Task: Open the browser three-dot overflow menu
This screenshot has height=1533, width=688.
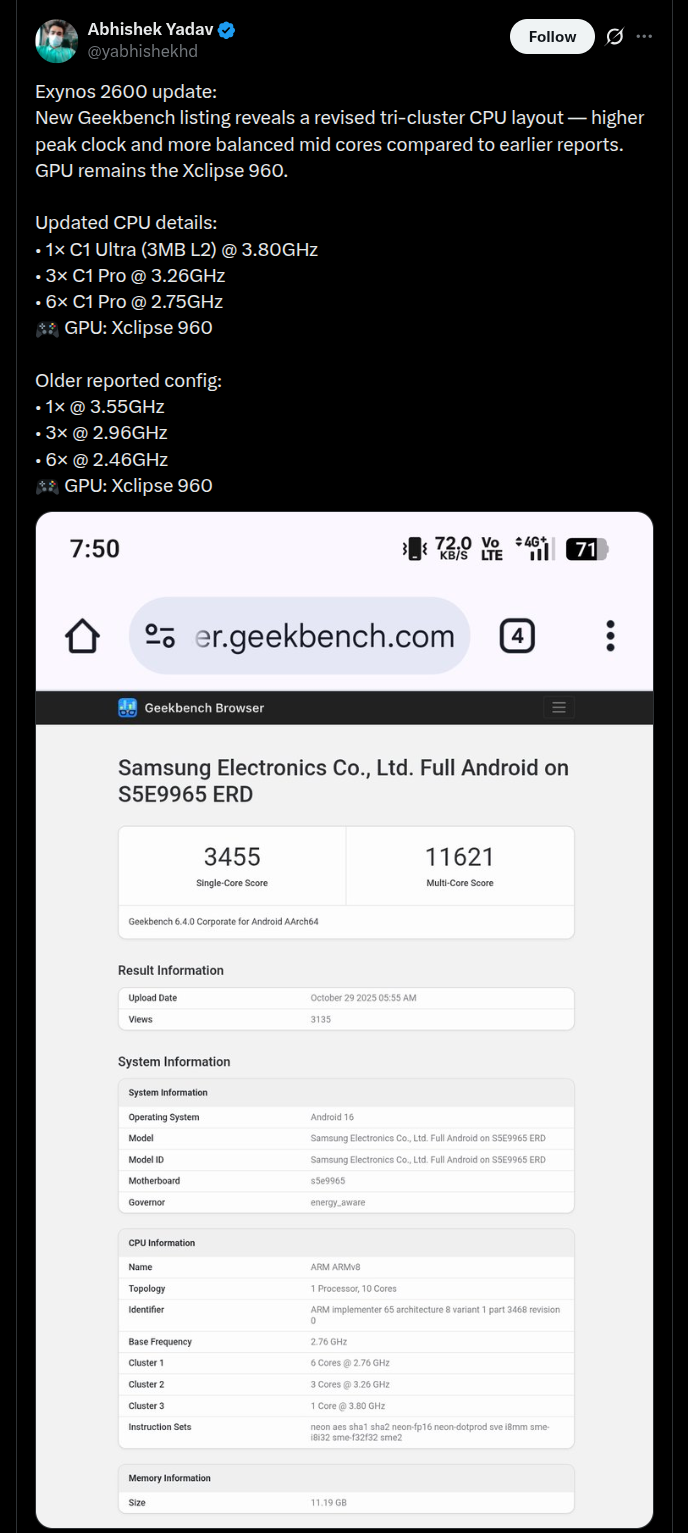Action: (x=610, y=634)
